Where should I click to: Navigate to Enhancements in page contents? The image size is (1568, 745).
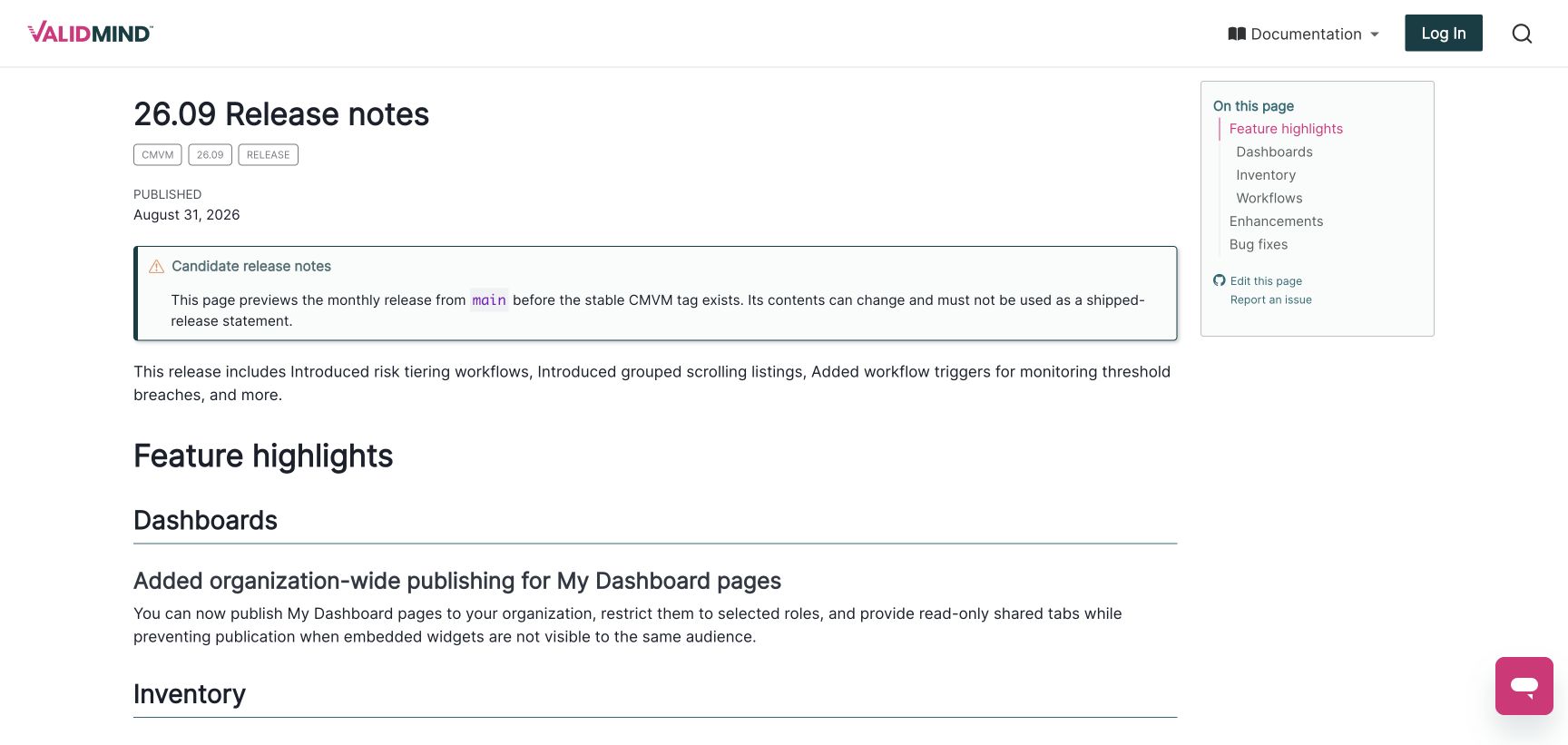pyautogui.click(x=1276, y=221)
